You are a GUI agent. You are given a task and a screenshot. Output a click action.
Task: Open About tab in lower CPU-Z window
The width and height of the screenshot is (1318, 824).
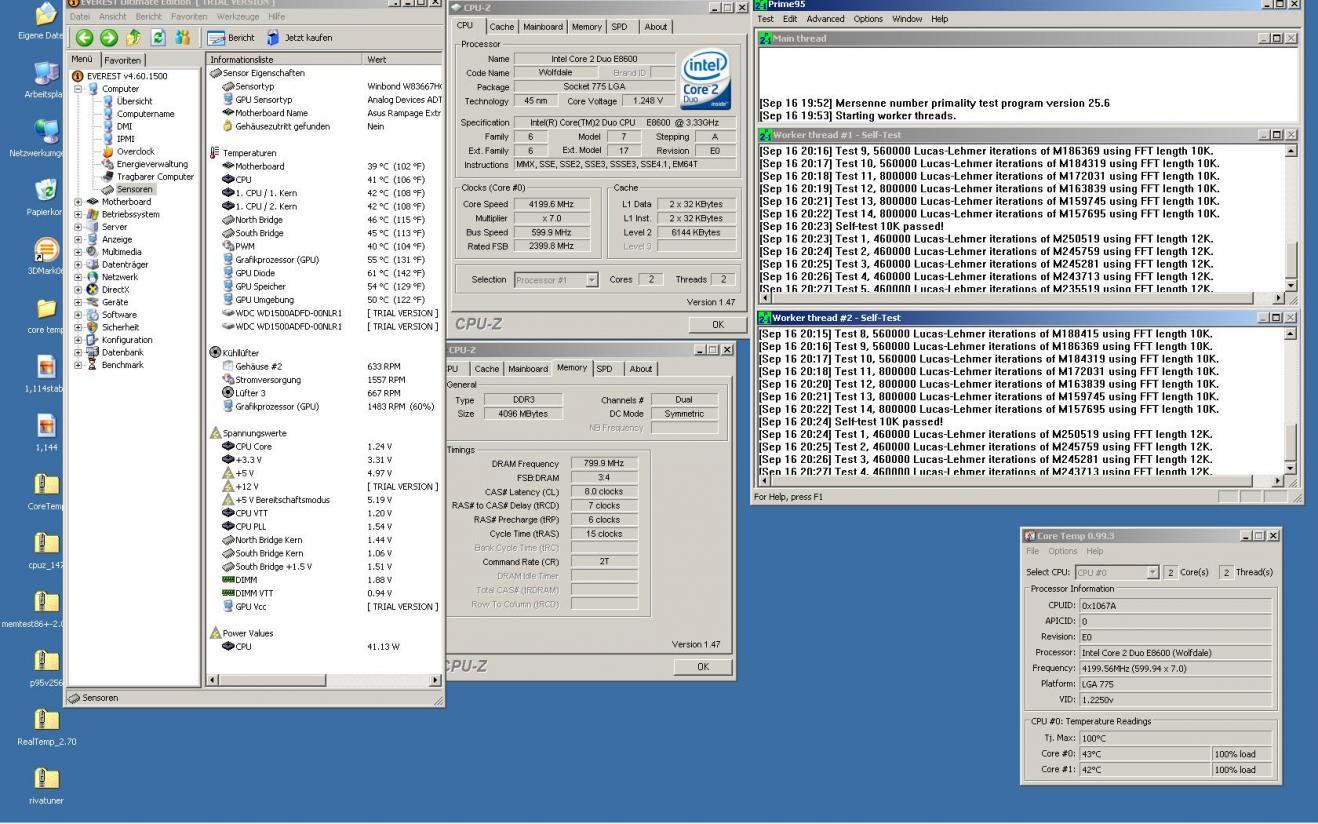(641, 369)
